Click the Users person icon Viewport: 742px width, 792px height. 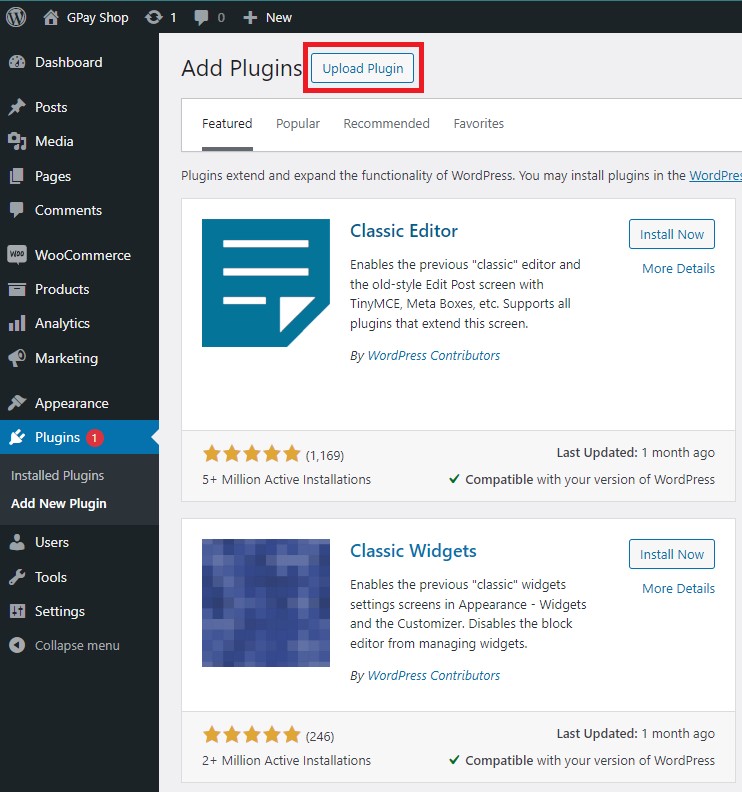[17, 542]
